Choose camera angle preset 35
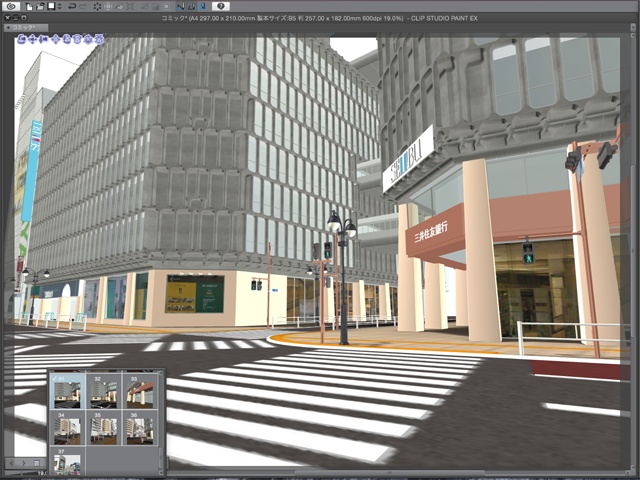This screenshot has height=480, width=640. [x=104, y=429]
